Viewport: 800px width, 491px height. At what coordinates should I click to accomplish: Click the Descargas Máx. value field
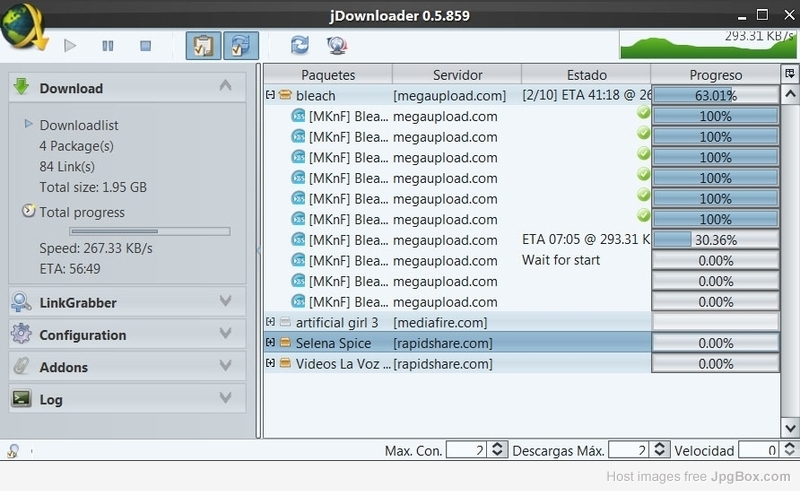[x=629, y=450]
